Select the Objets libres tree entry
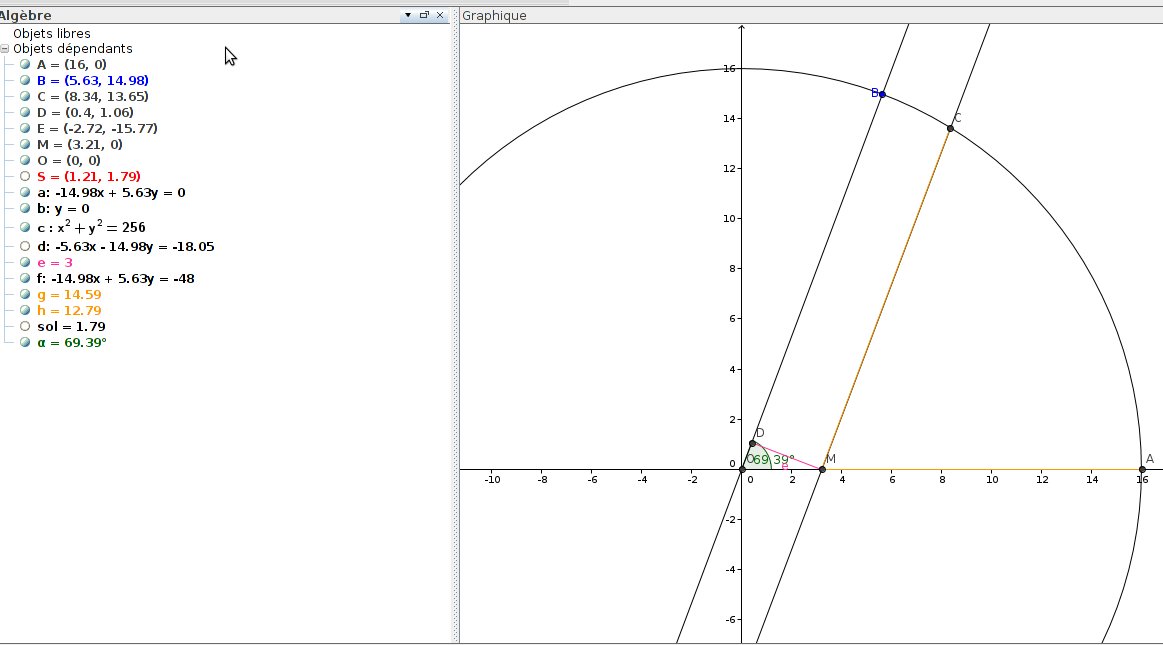This screenshot has height=645, width=1163. click(x=52, y=33)
